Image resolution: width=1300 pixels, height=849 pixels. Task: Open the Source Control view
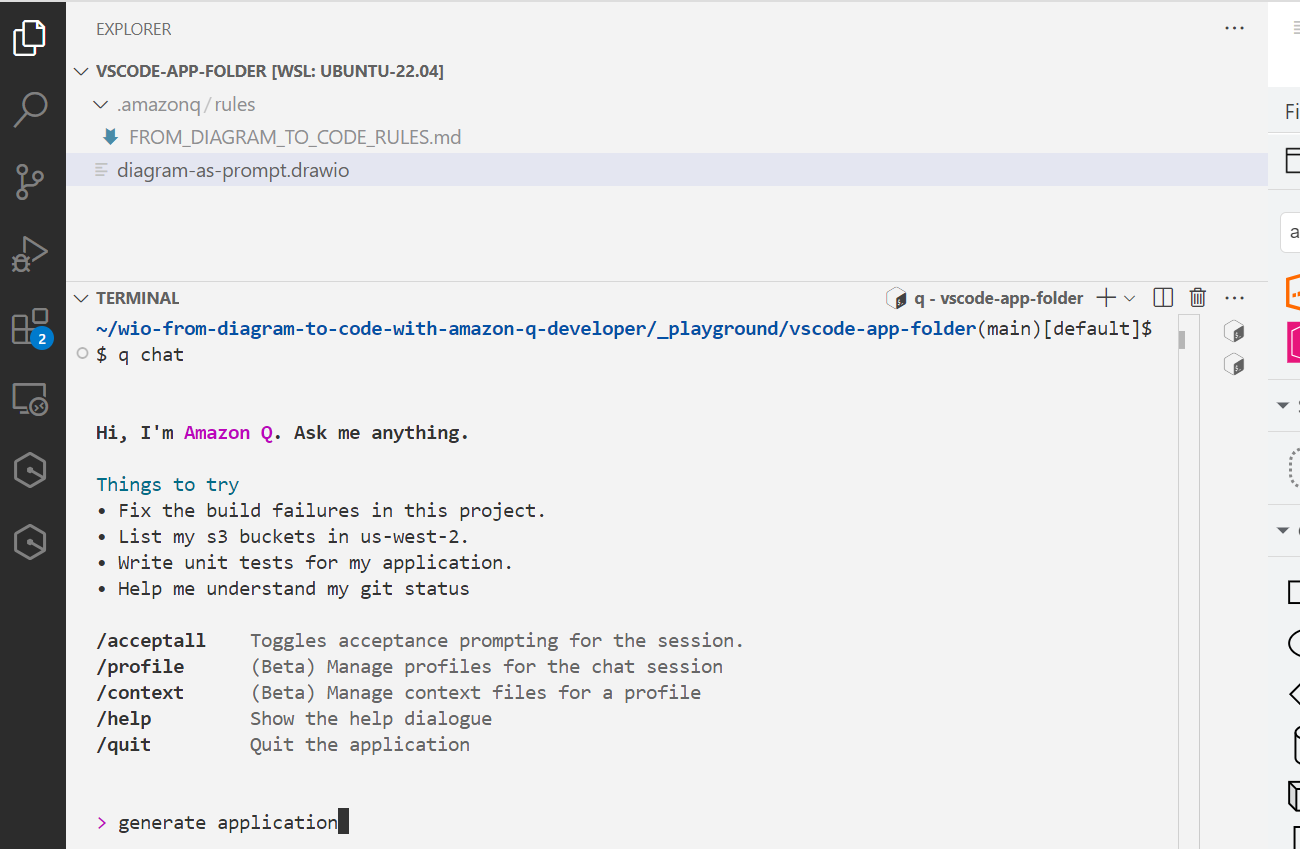pyautogui.click(x=30, y=182)
